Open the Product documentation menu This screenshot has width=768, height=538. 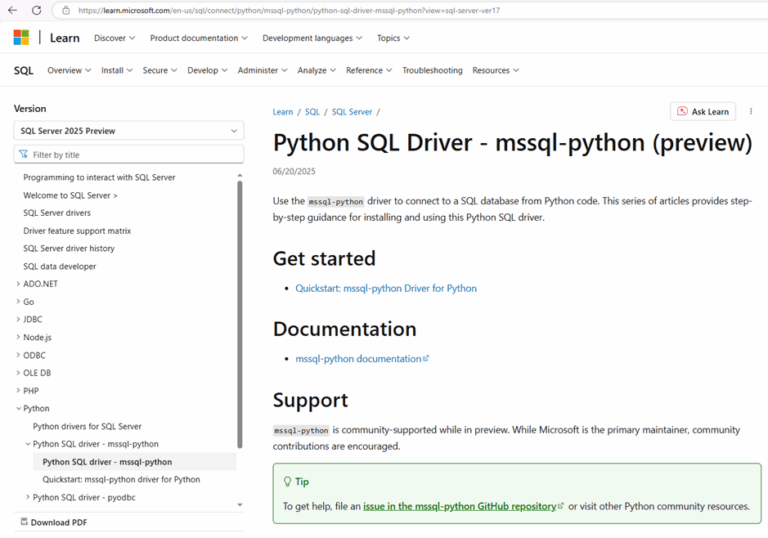[199, 38]
